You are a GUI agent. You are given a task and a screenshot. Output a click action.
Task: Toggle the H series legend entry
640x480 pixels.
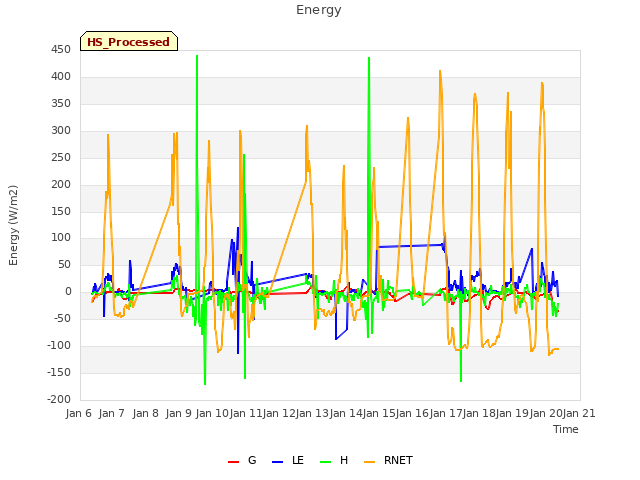pos(334,460)
